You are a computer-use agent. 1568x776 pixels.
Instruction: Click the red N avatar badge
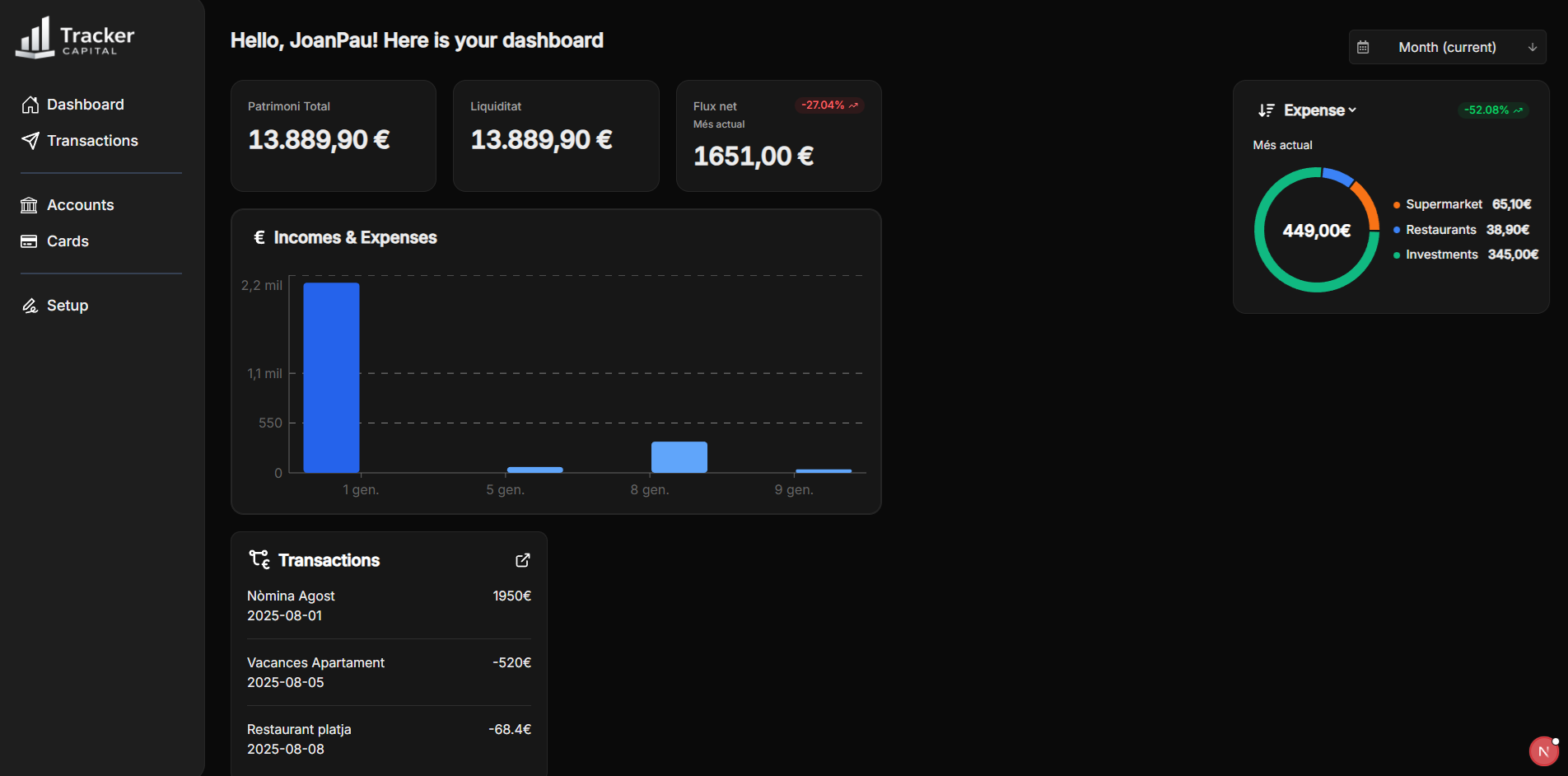click(x=1542, y=750)
